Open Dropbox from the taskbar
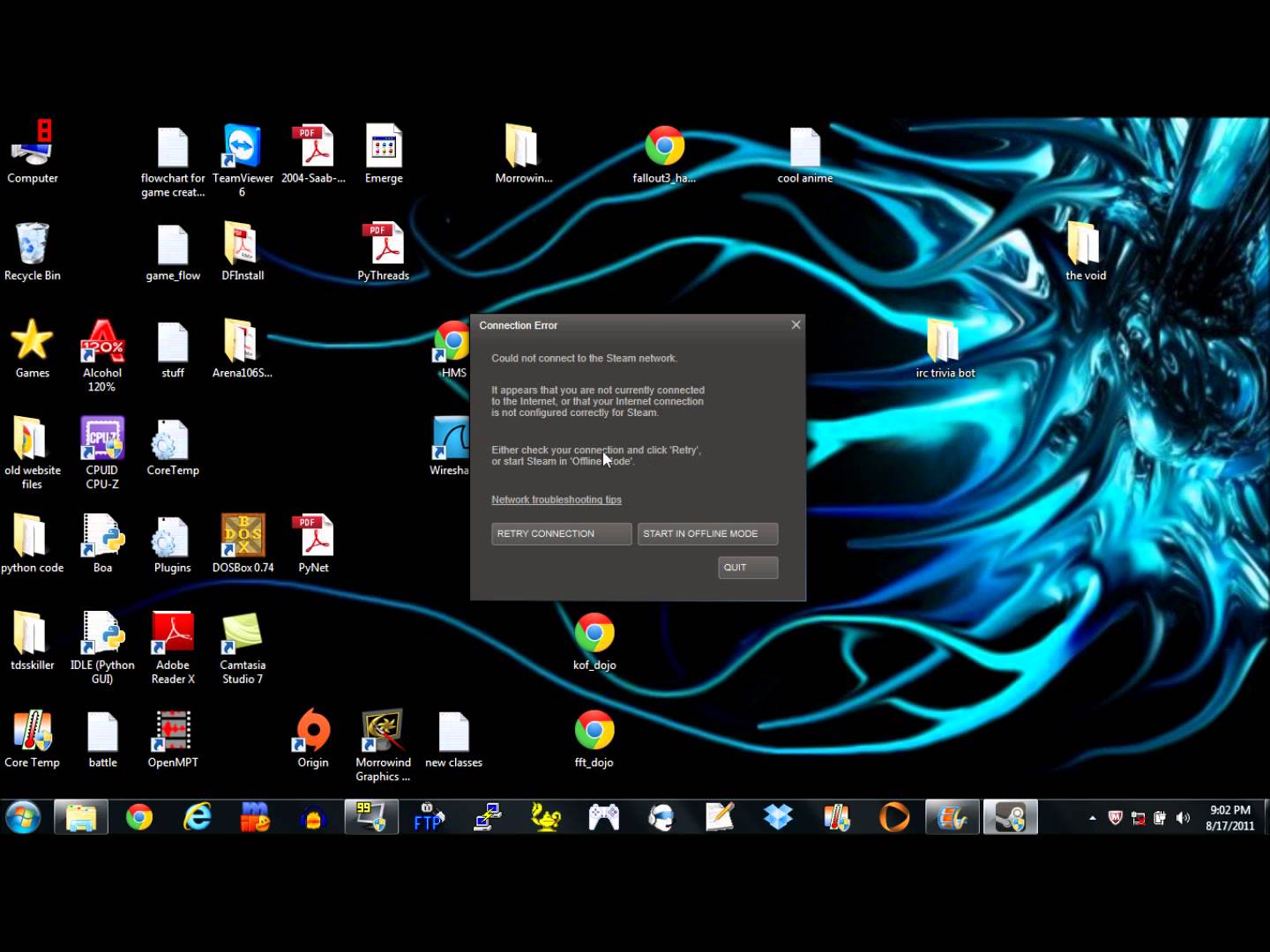 coord(778,818)
